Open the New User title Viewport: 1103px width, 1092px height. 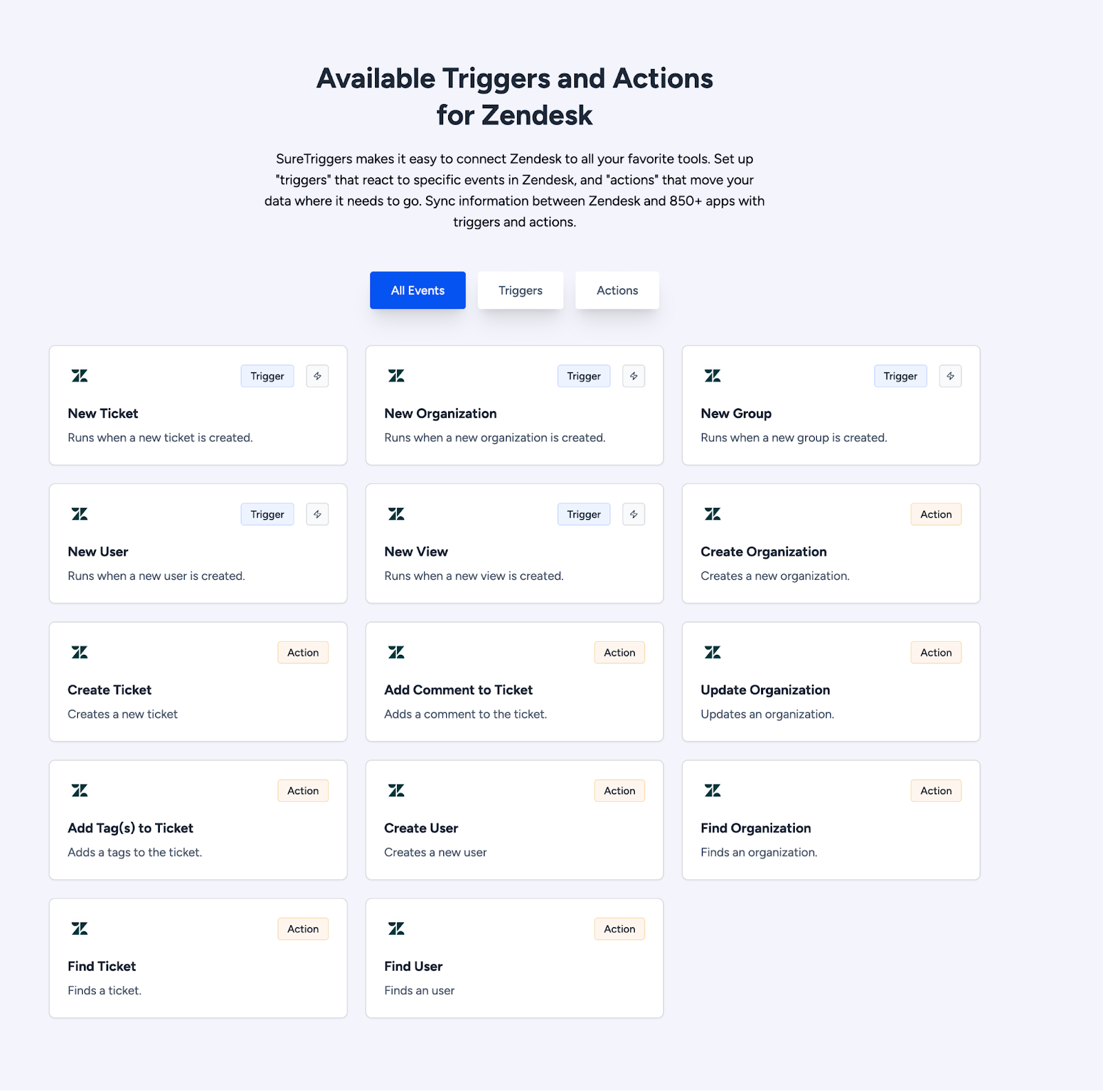[98, 552]
